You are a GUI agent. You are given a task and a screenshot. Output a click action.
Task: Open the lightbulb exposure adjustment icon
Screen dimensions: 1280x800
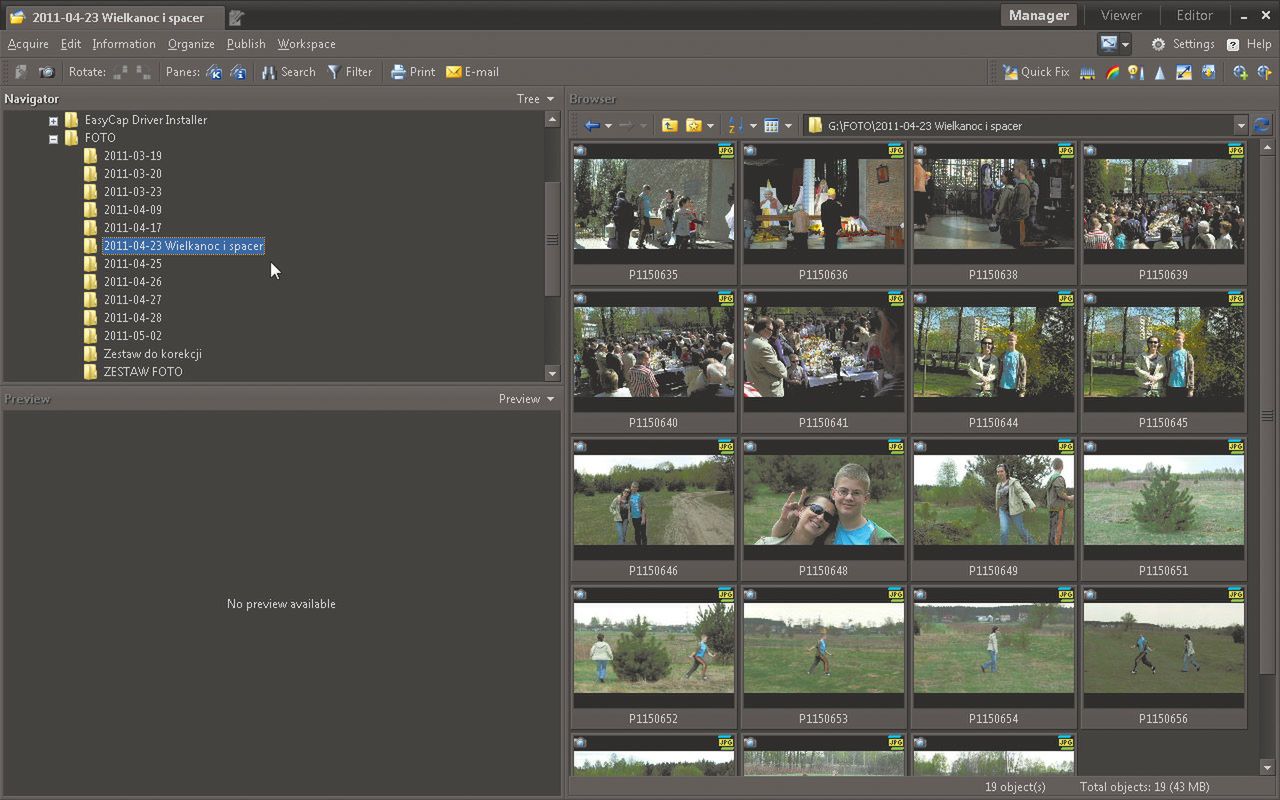click(1136, 72)
